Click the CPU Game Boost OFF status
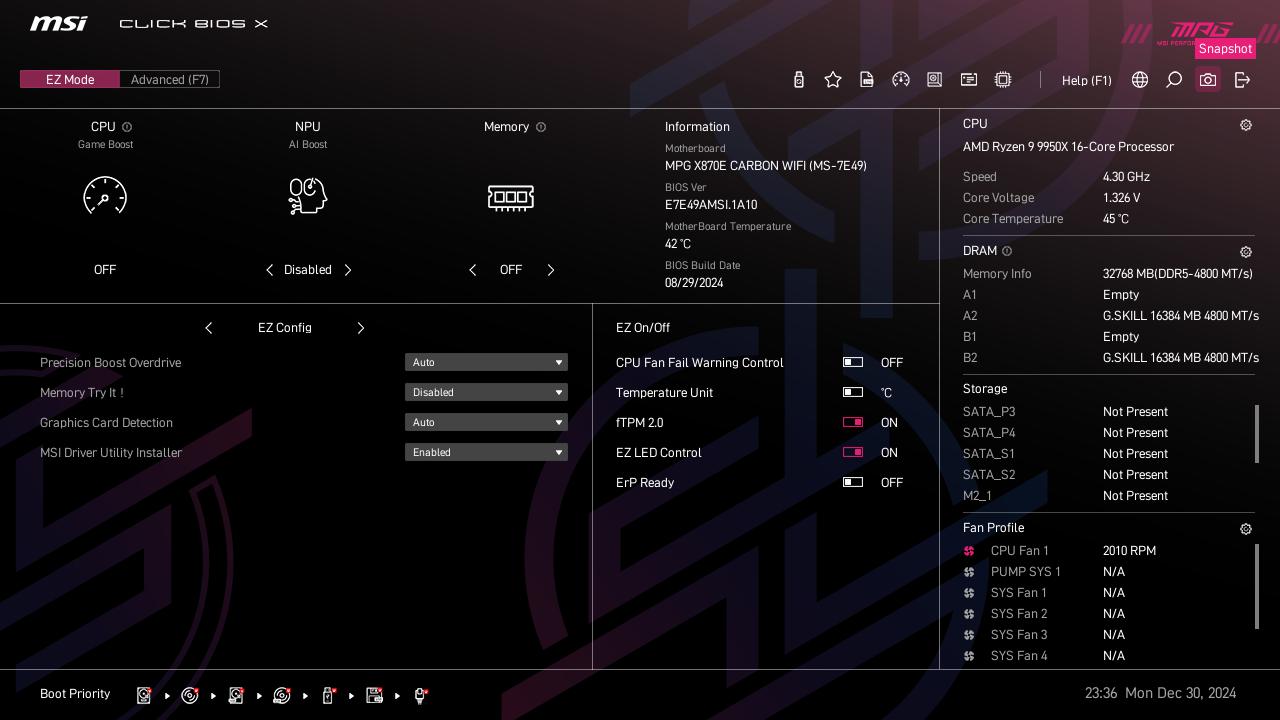Viewport: 1280px width, 720px height. tap(105, 270)
